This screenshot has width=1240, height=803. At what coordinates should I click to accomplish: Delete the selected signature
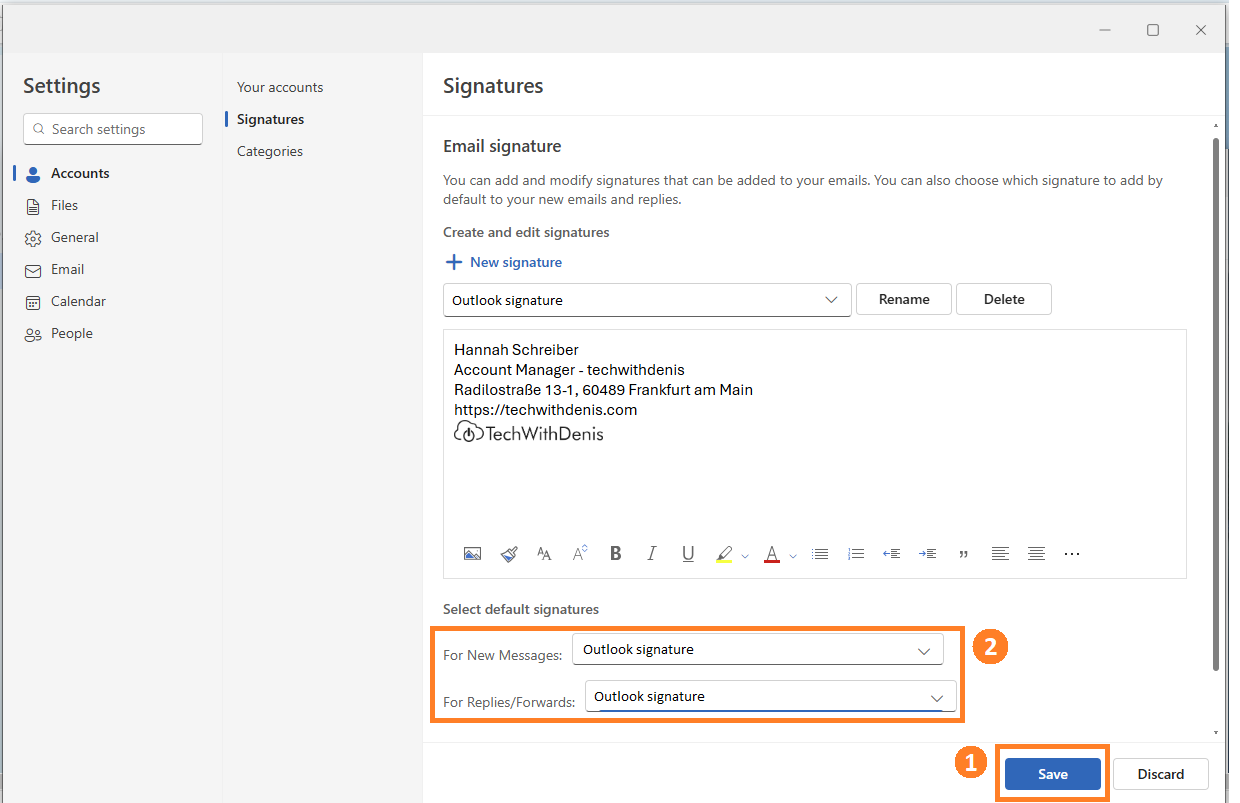click(x=1004, y=299)
